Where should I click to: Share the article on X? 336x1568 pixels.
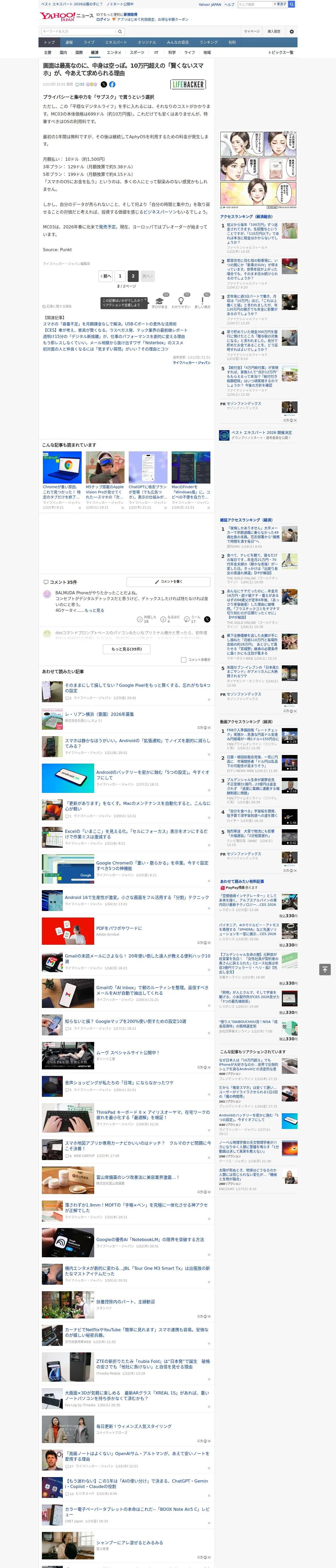[104, 85]
